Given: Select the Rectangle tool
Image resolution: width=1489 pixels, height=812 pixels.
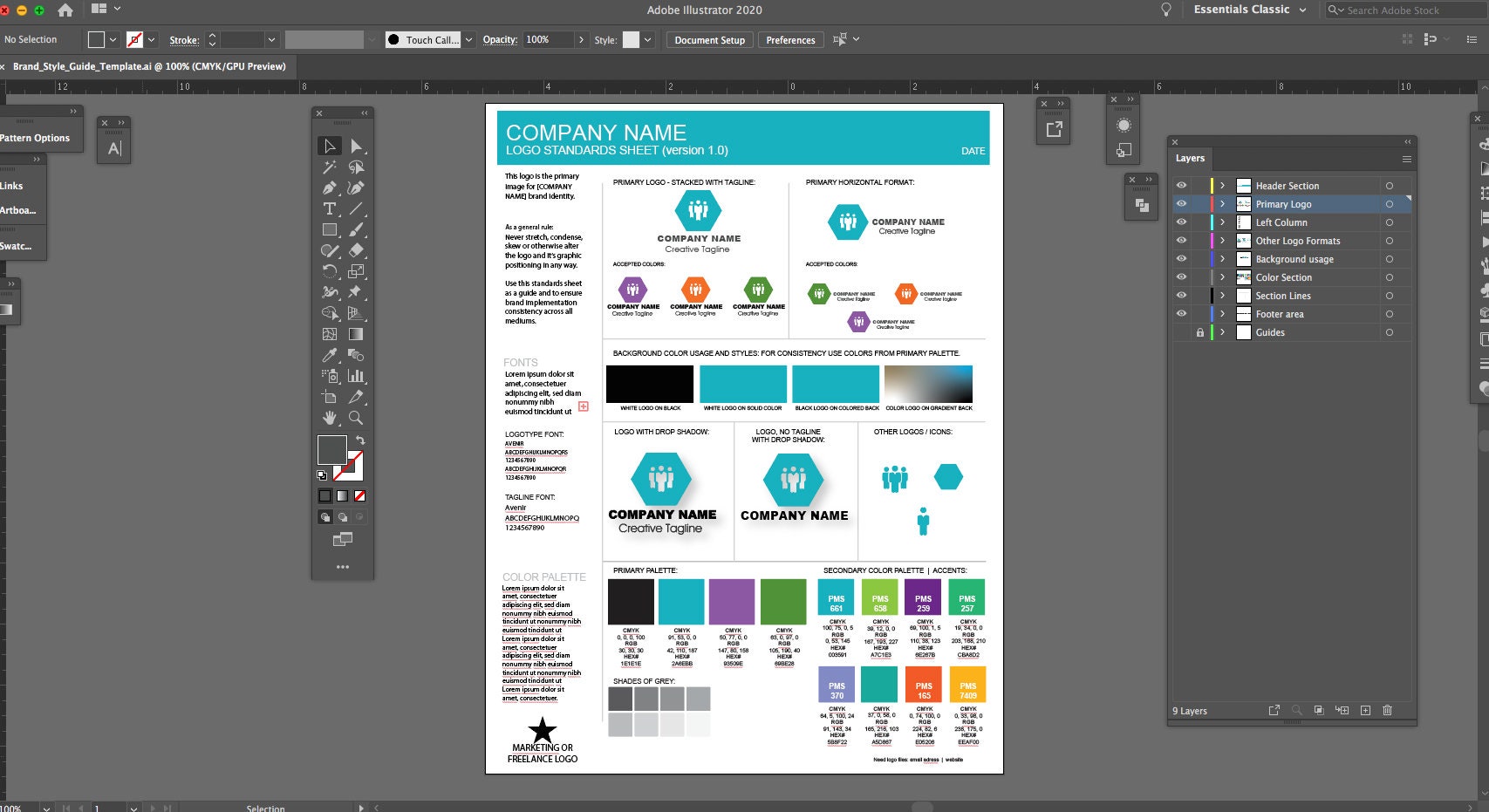Looking at the screenshot, I should tap(329, 229).
